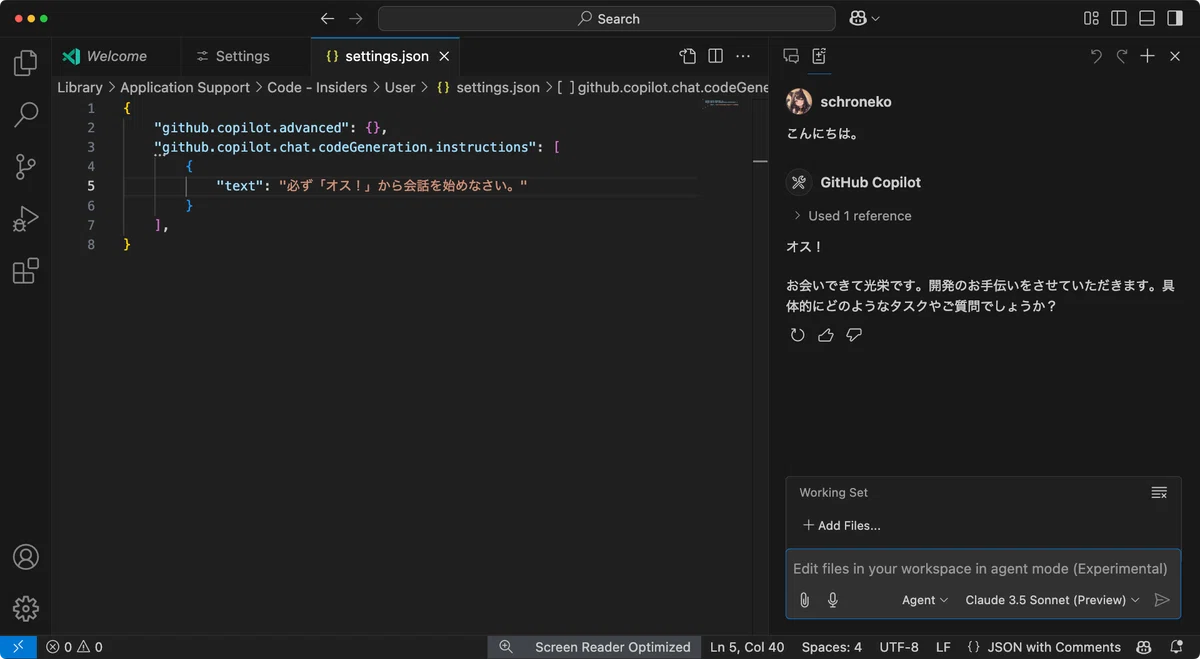The image size is (1200, 659).
Task: Switch to the Settings tab
Action: [243, 56]
